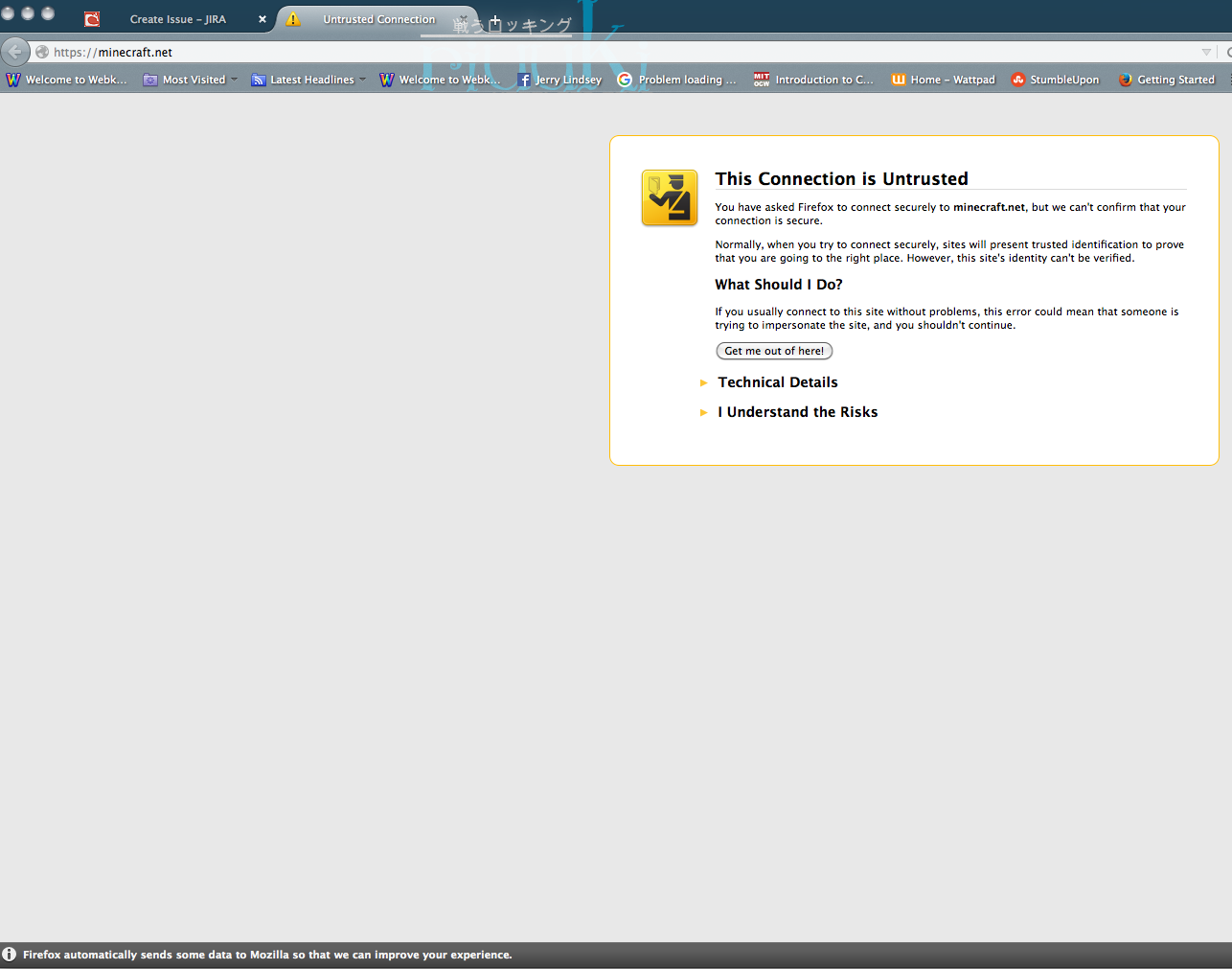Open the URL bar history dropdown arrow
Image resolution: width=1232 pixels, height=969 pixels.
click(1206, 52)
